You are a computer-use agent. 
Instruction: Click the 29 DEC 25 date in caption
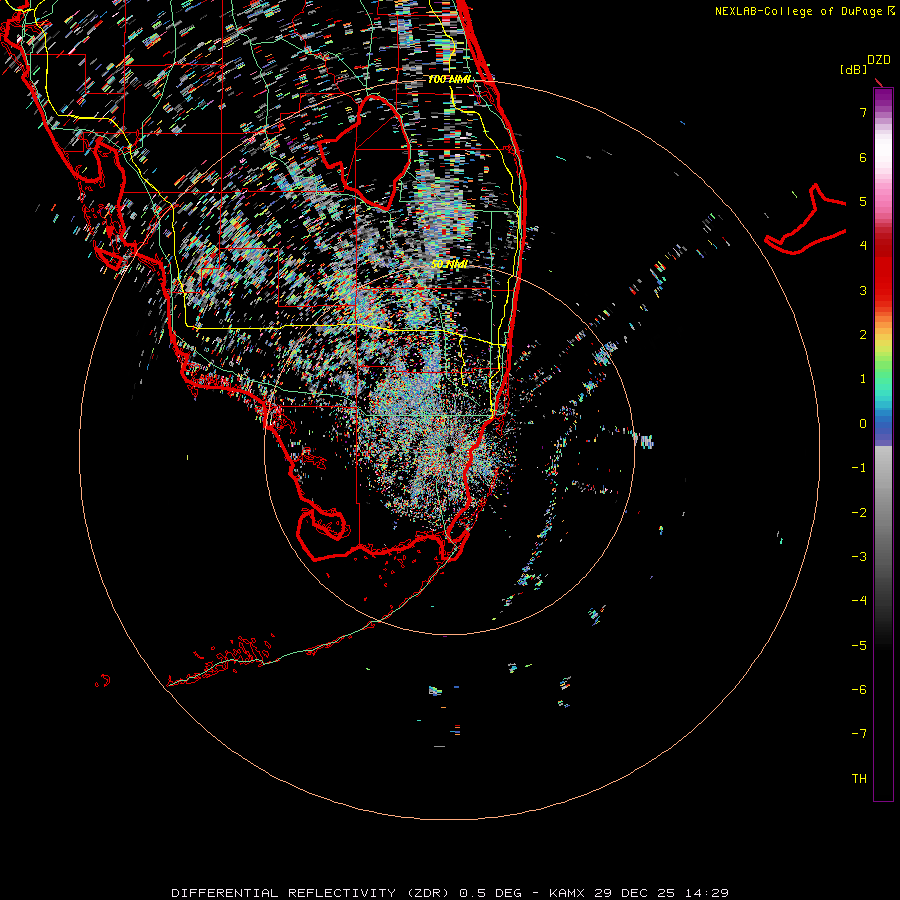click(x=635, y=893)
